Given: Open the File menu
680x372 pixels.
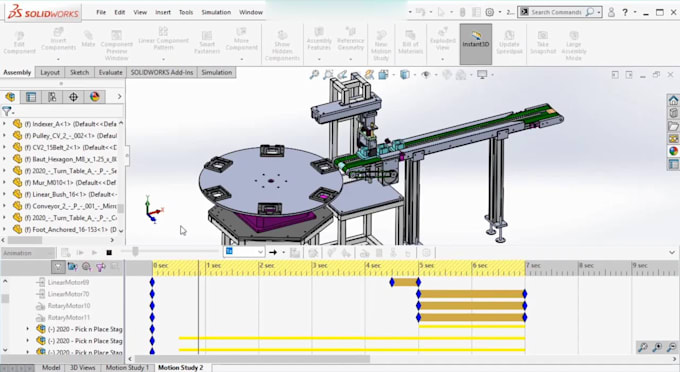Looking at the screenshot, I should 101,12.
